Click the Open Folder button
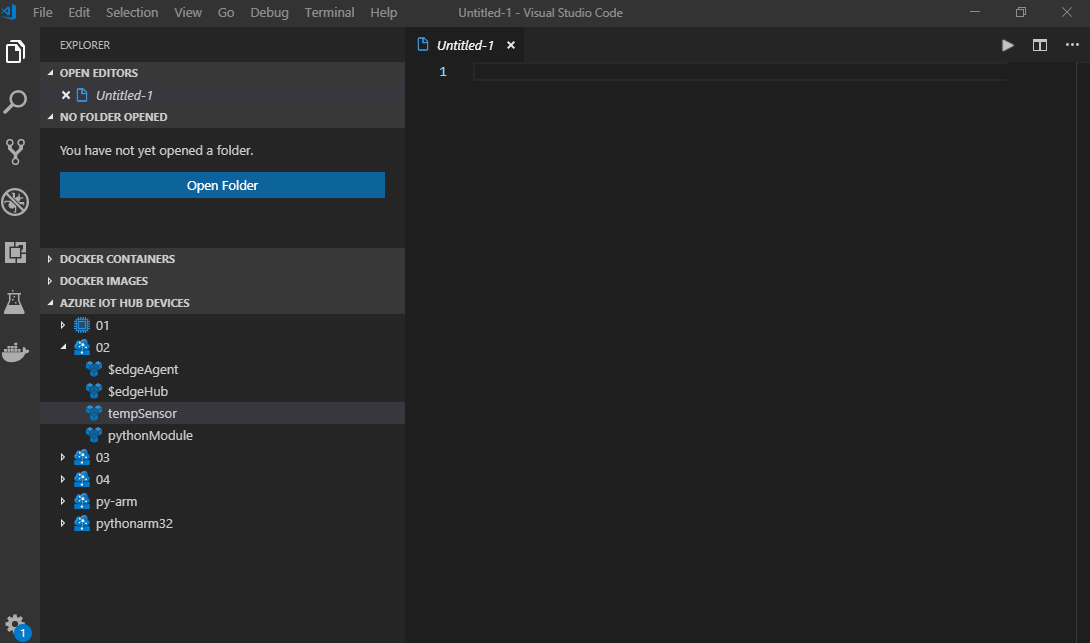Image resolution: width=1090 pixels, height=643 pixels. (222, 185)
